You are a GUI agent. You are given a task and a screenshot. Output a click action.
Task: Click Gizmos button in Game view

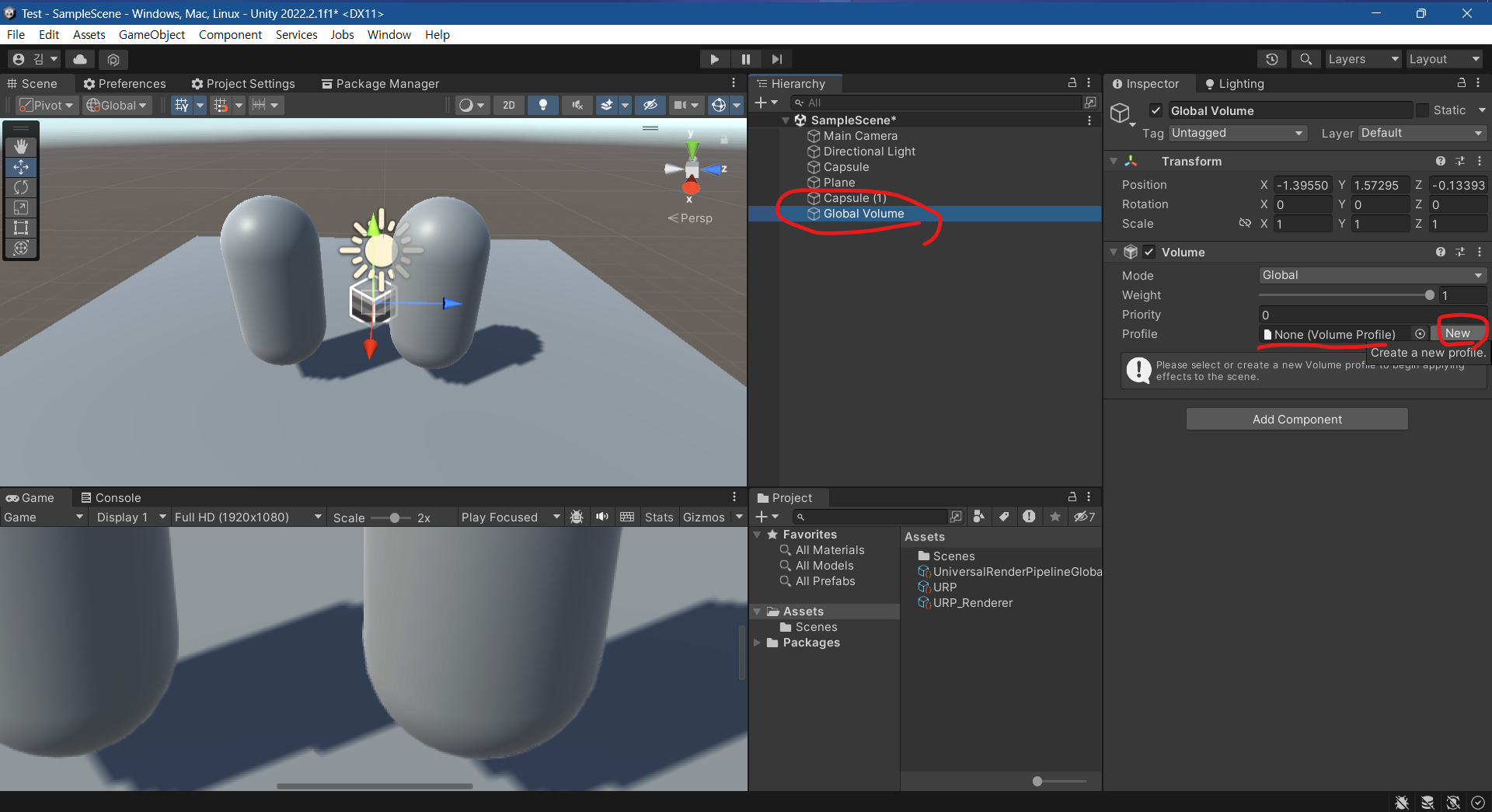(703, 518)
